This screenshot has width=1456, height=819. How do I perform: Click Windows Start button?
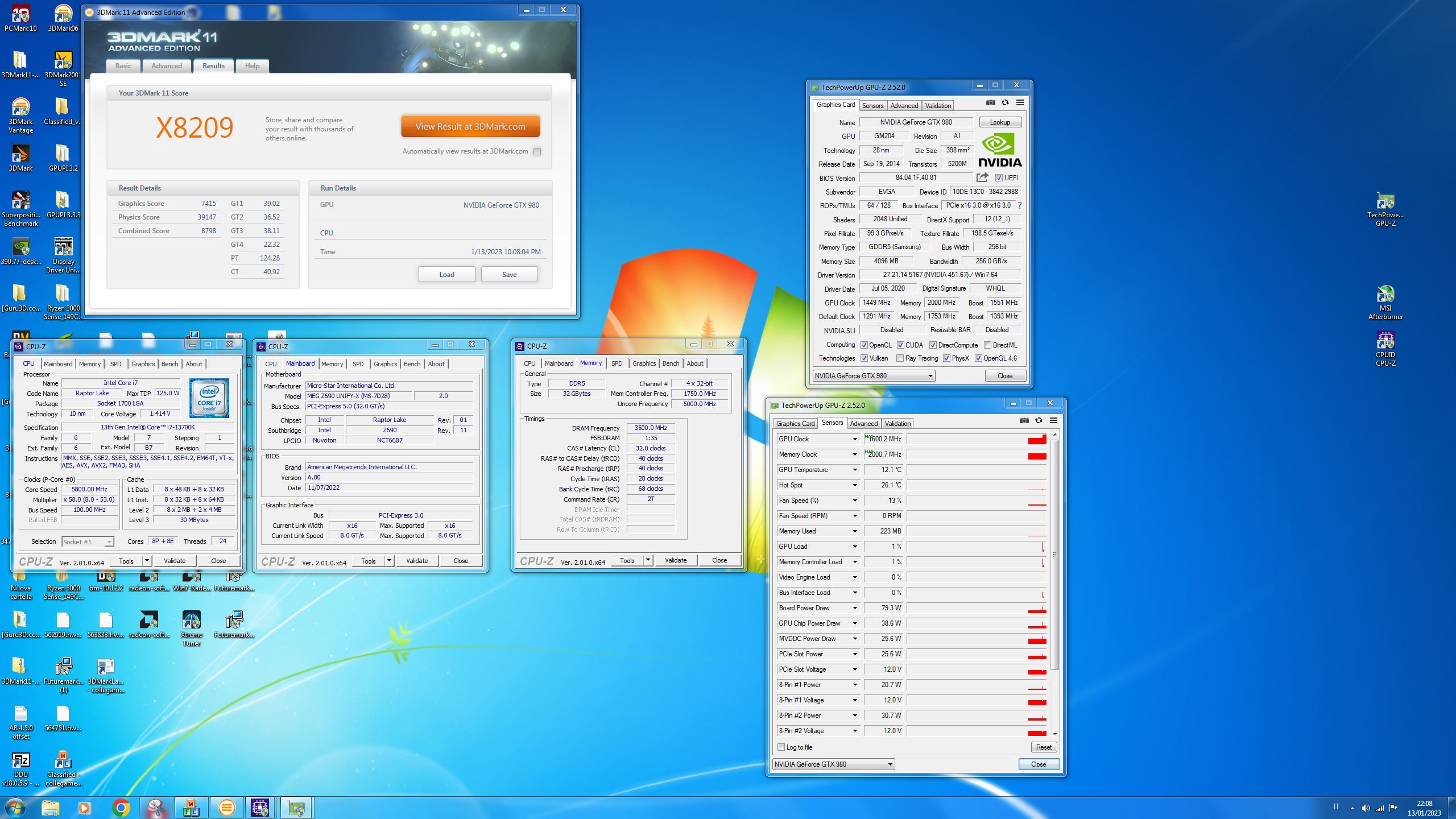tap(15, 808)
